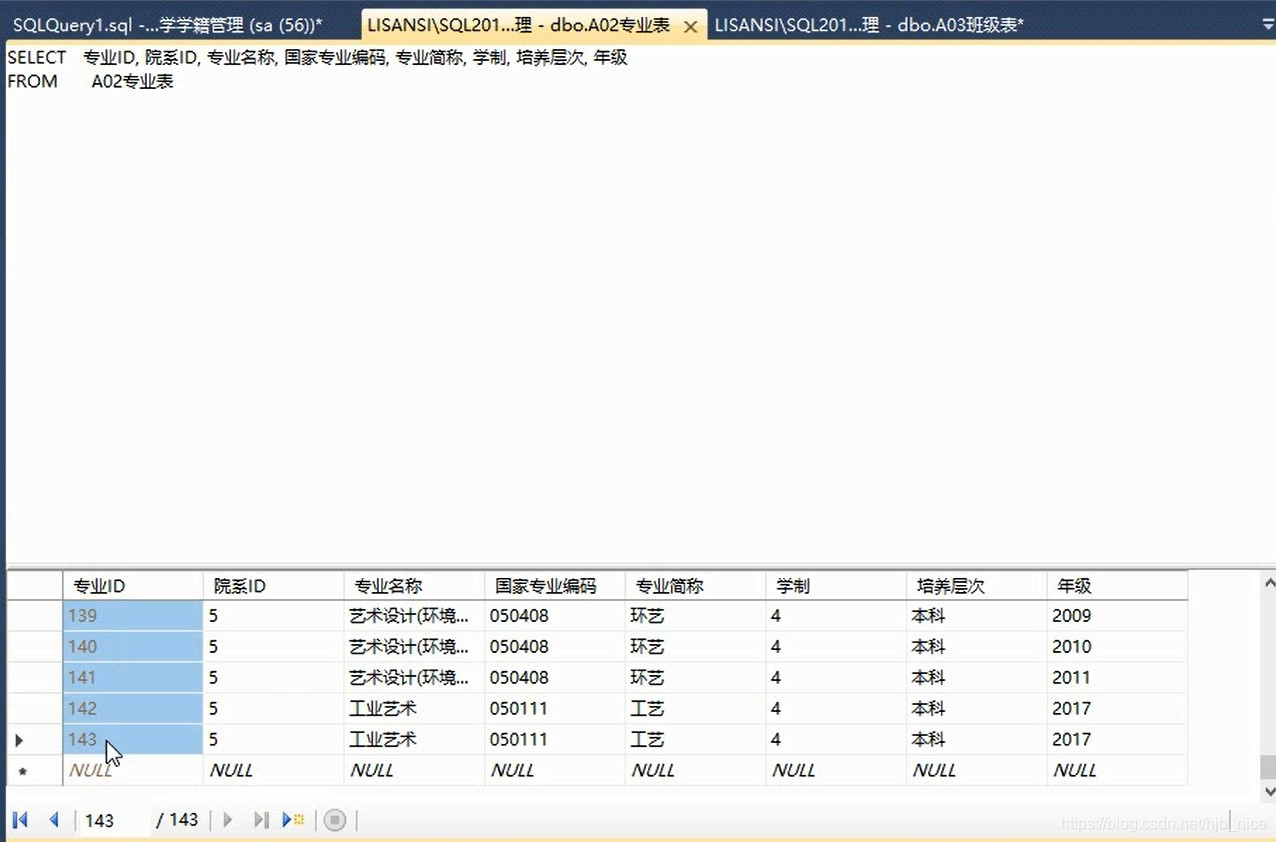Click 环艺 cell in row 139
The image size is (1276, 842).
[696, 616]
